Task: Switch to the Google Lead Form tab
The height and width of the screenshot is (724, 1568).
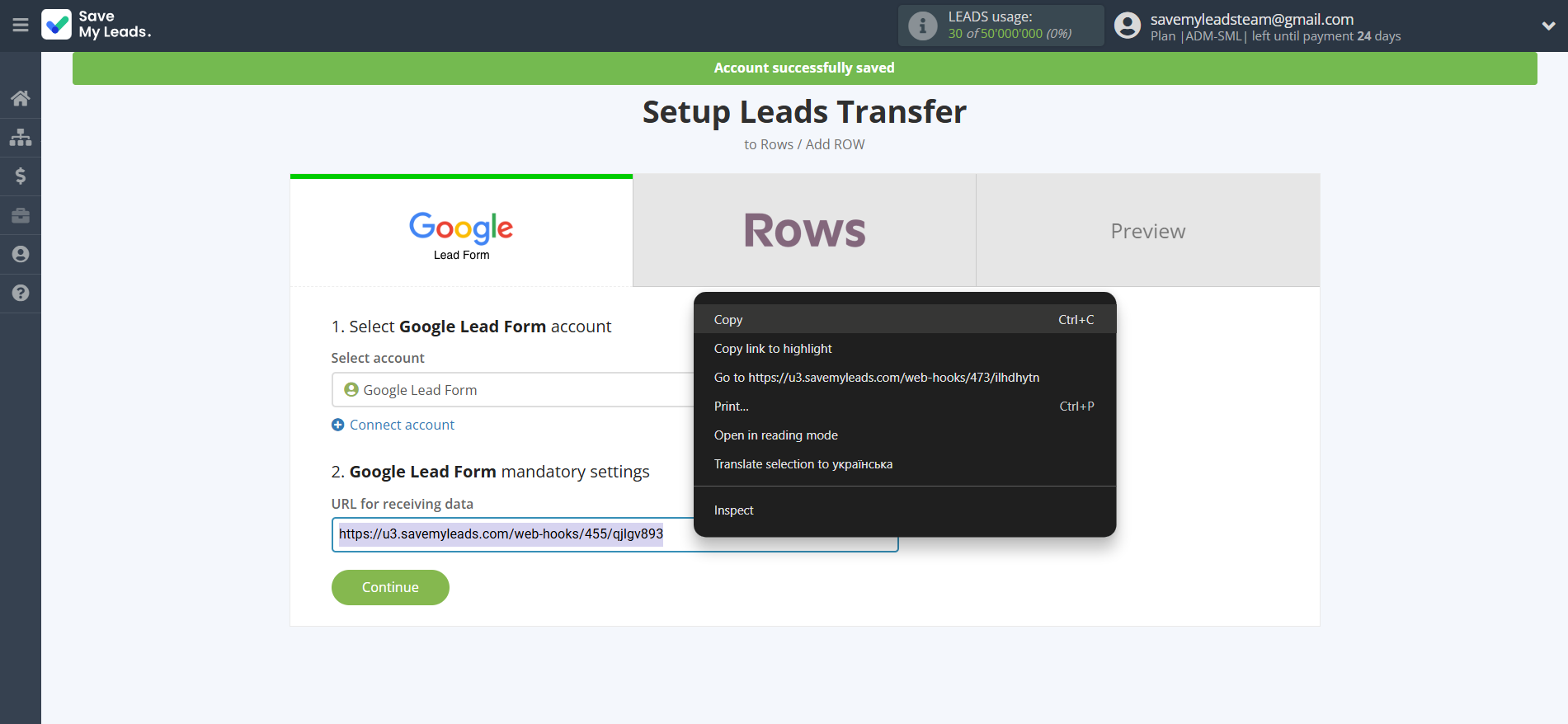Action: [461, 232]
